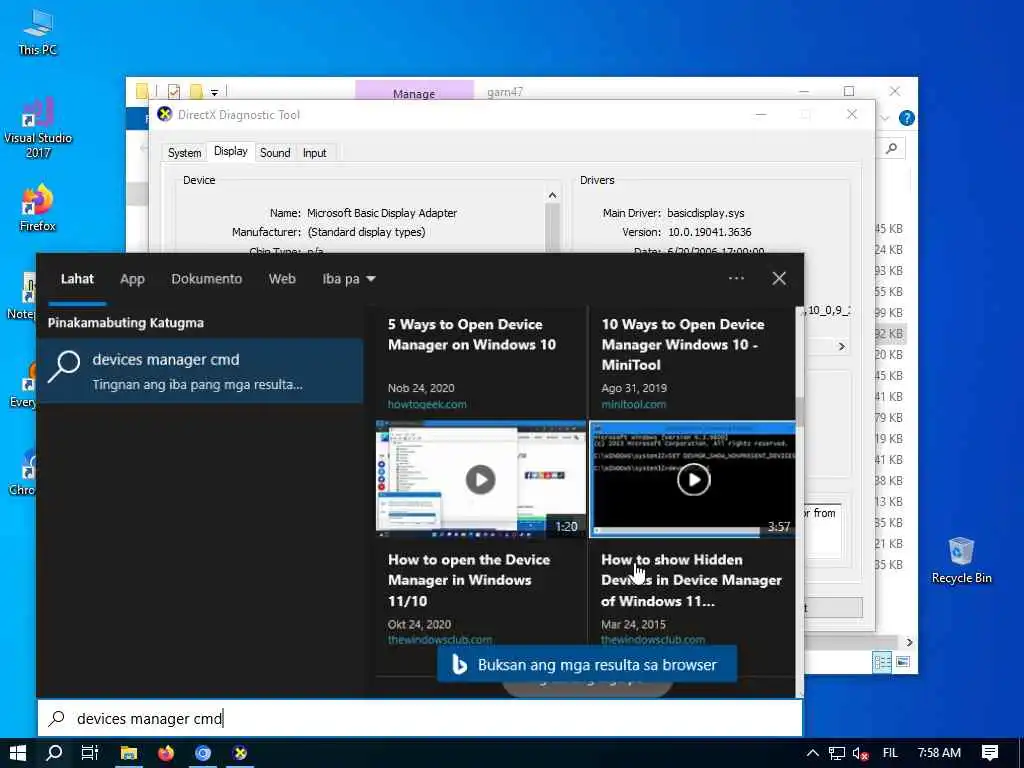1024x768 pixels.
Task: Click the Windows Start button
Action: tap(18, 753)
